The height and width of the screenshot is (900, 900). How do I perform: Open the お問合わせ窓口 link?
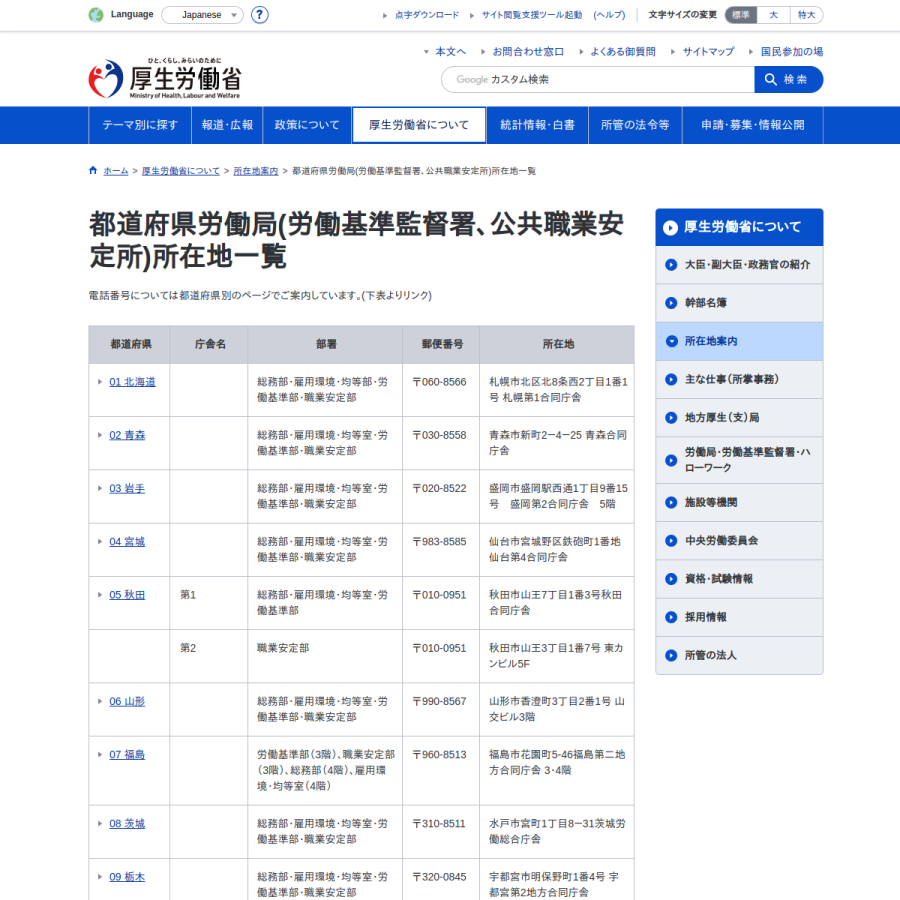click(528, 52)
